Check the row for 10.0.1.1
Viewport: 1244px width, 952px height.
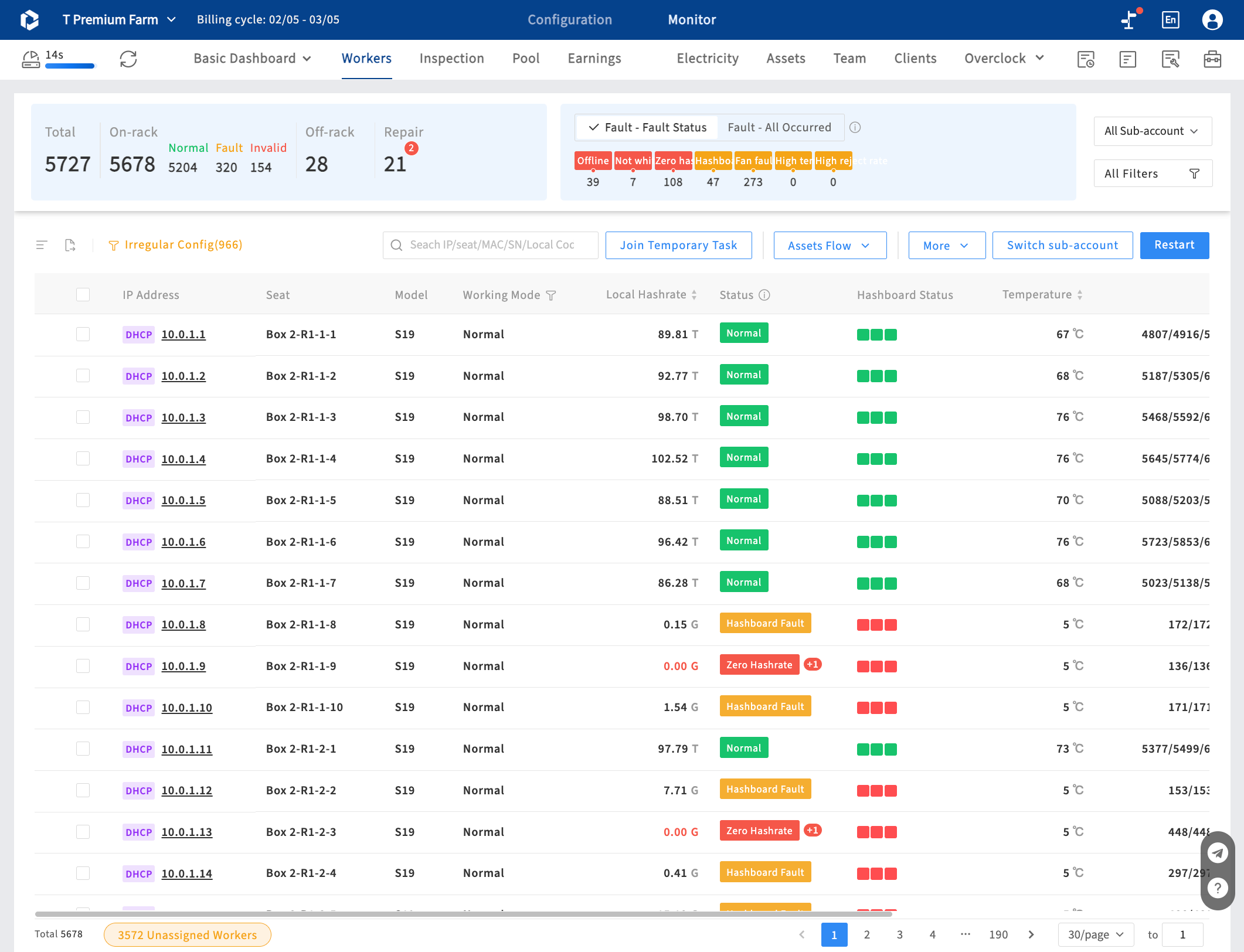pos(83,334)
